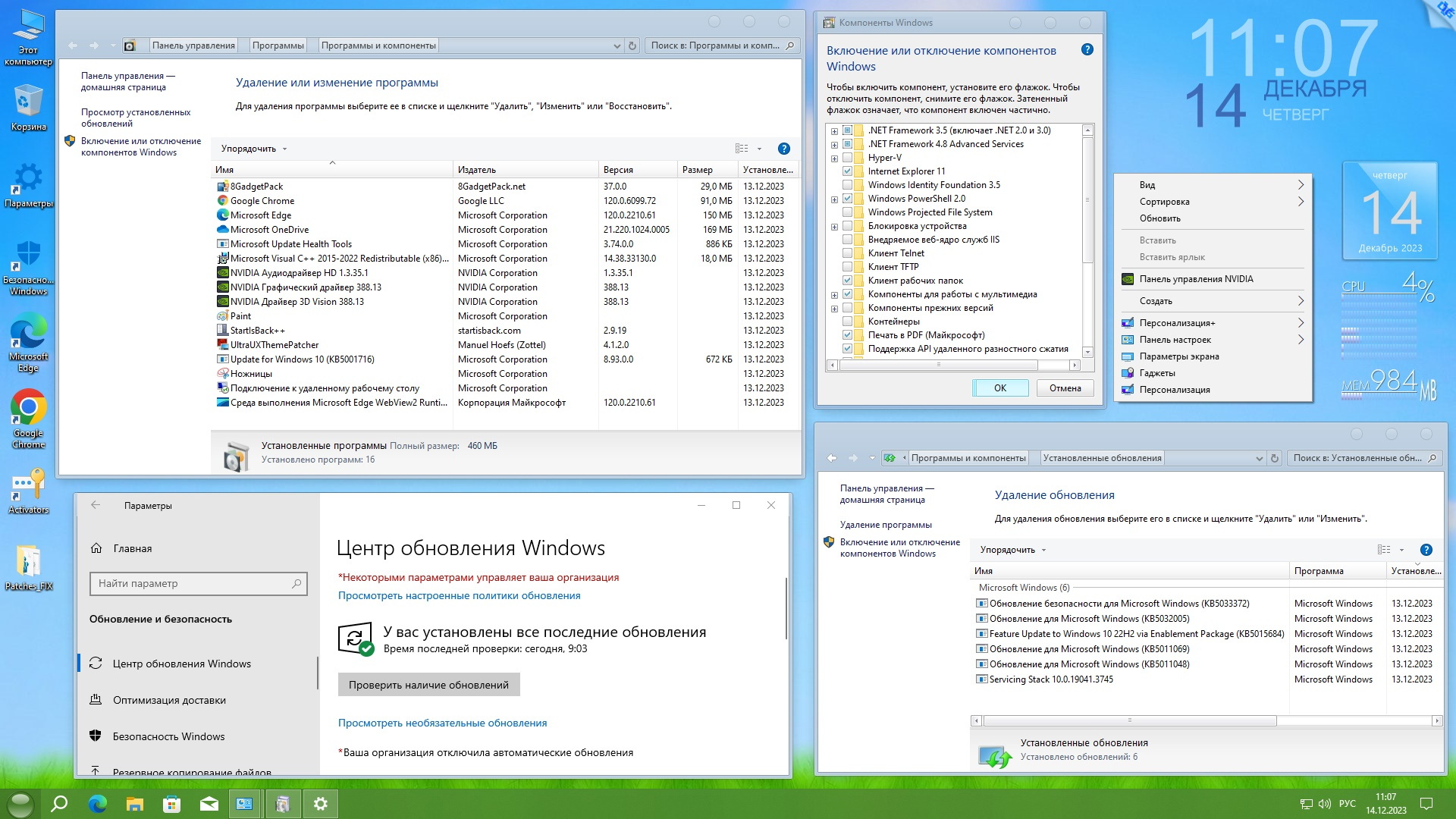This screenshot has width=1456, height=819.
Task: Select Google Chrome row in programs list
Action: (x=507, y=201)
